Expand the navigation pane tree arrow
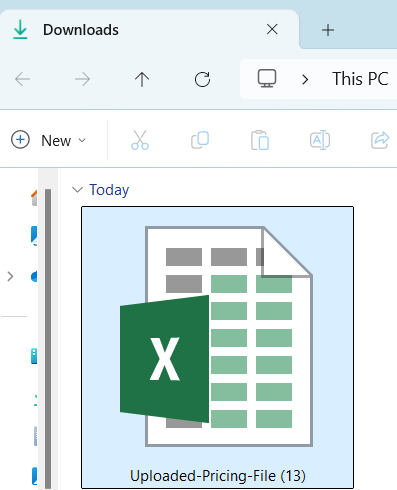 coord(10,276)
